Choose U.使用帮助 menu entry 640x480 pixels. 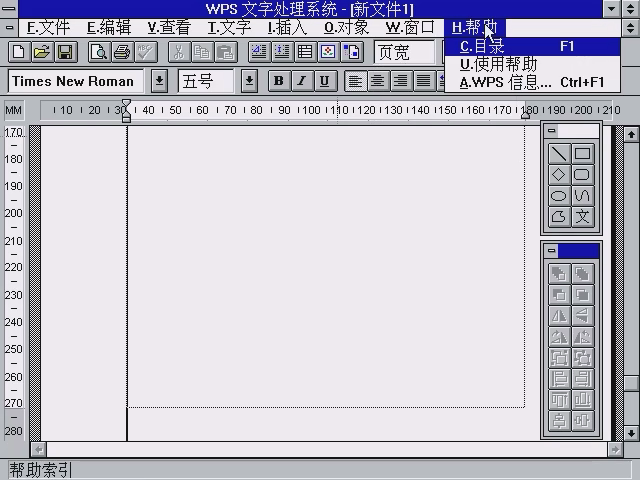[532, 64]
